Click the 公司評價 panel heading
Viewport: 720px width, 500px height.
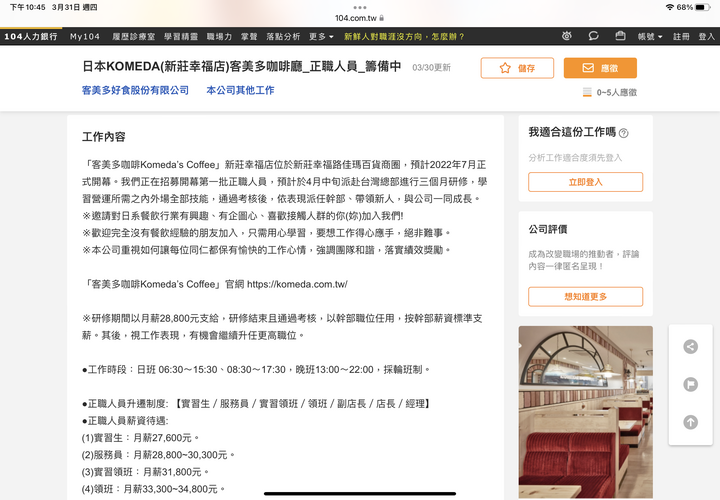(547, 229)
